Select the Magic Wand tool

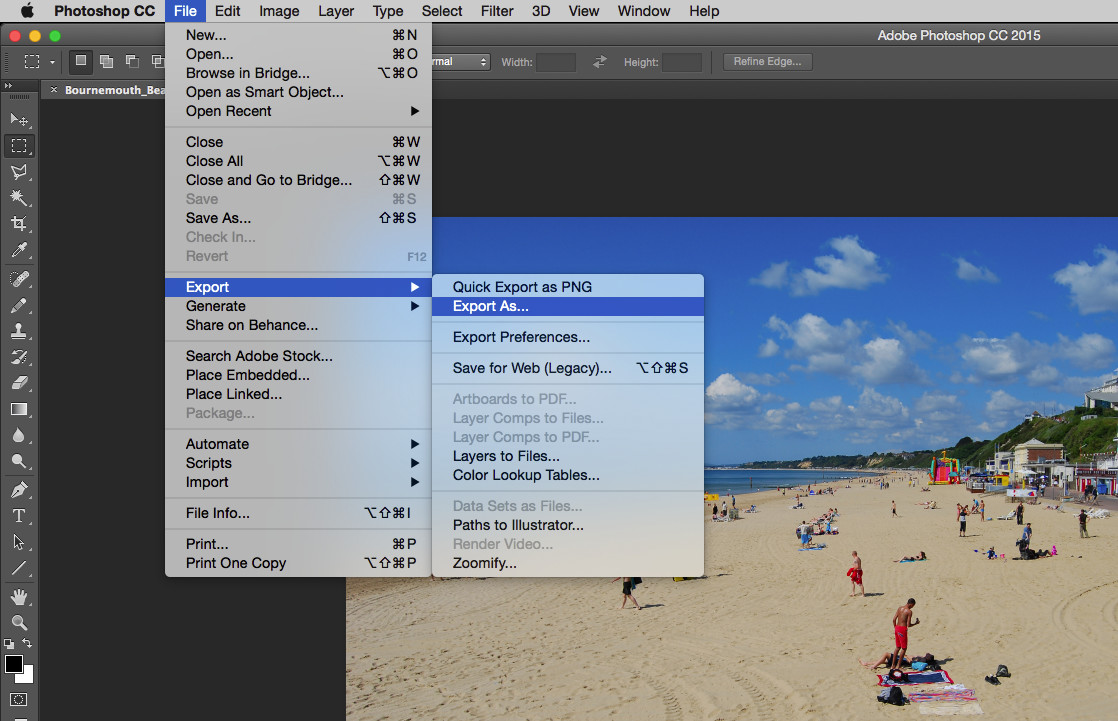coord(19,198)
